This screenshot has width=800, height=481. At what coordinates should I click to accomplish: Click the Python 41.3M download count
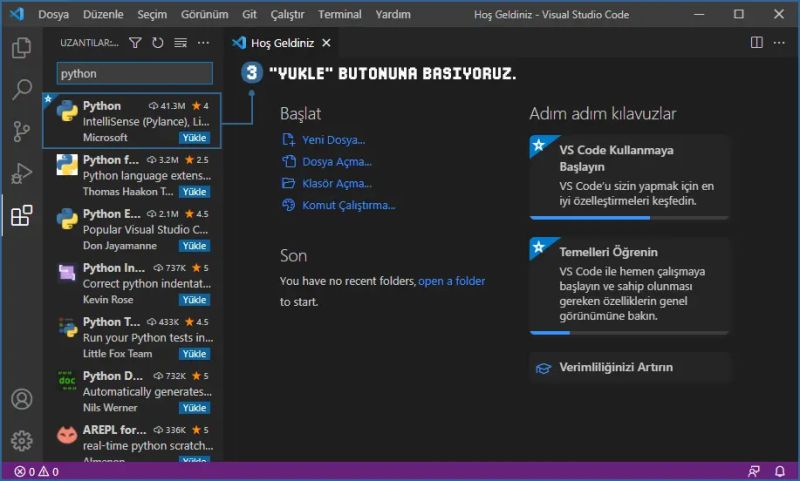click(x=167, y=106)
